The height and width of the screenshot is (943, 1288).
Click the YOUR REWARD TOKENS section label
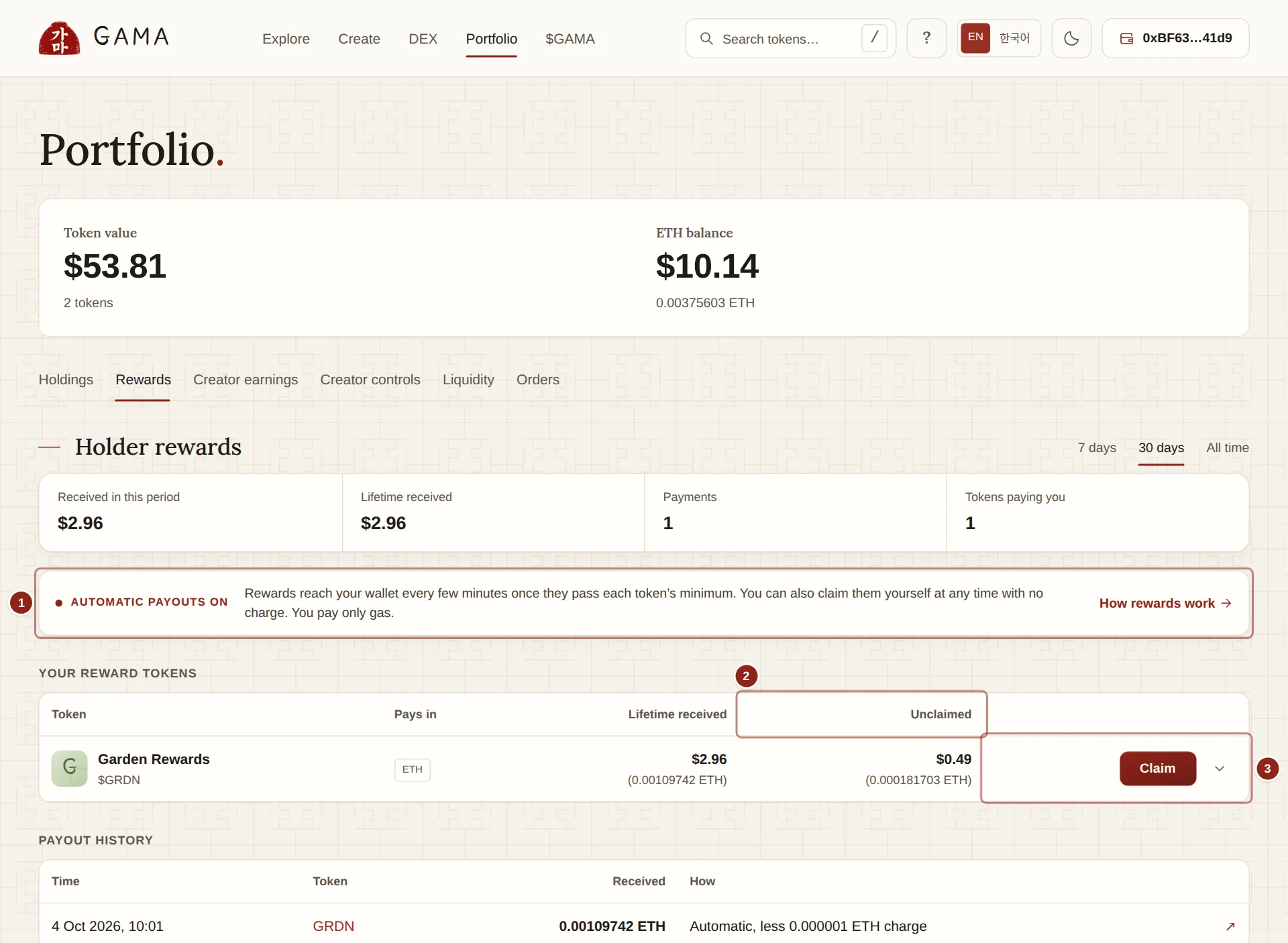point(117,673)
